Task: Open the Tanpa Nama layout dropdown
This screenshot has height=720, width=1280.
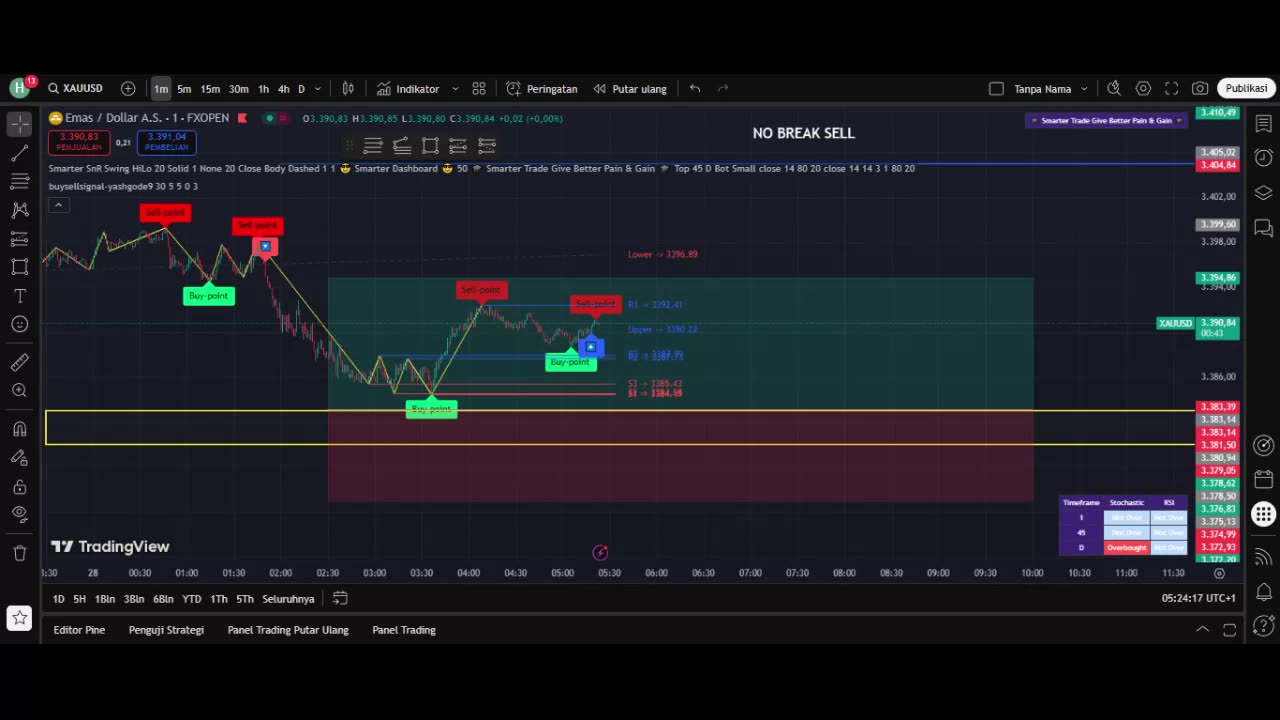Action: point(1051,89)
